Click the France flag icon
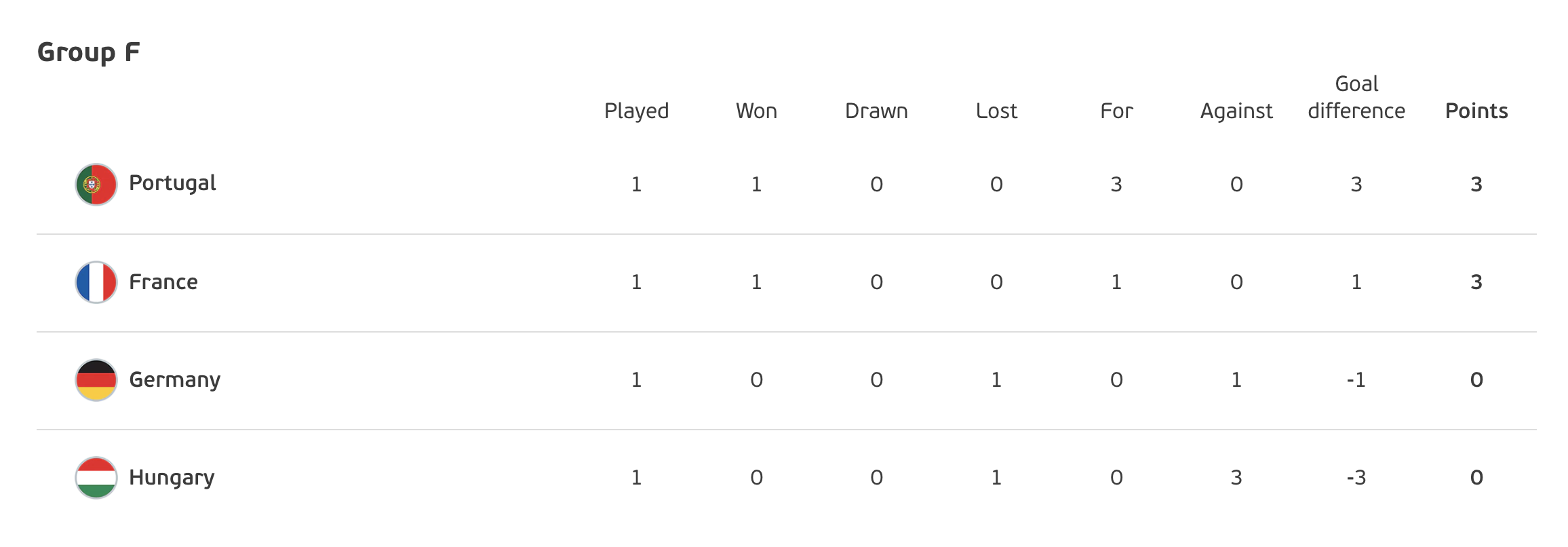Screen dimensions: 1568x547 coord(96,282)
